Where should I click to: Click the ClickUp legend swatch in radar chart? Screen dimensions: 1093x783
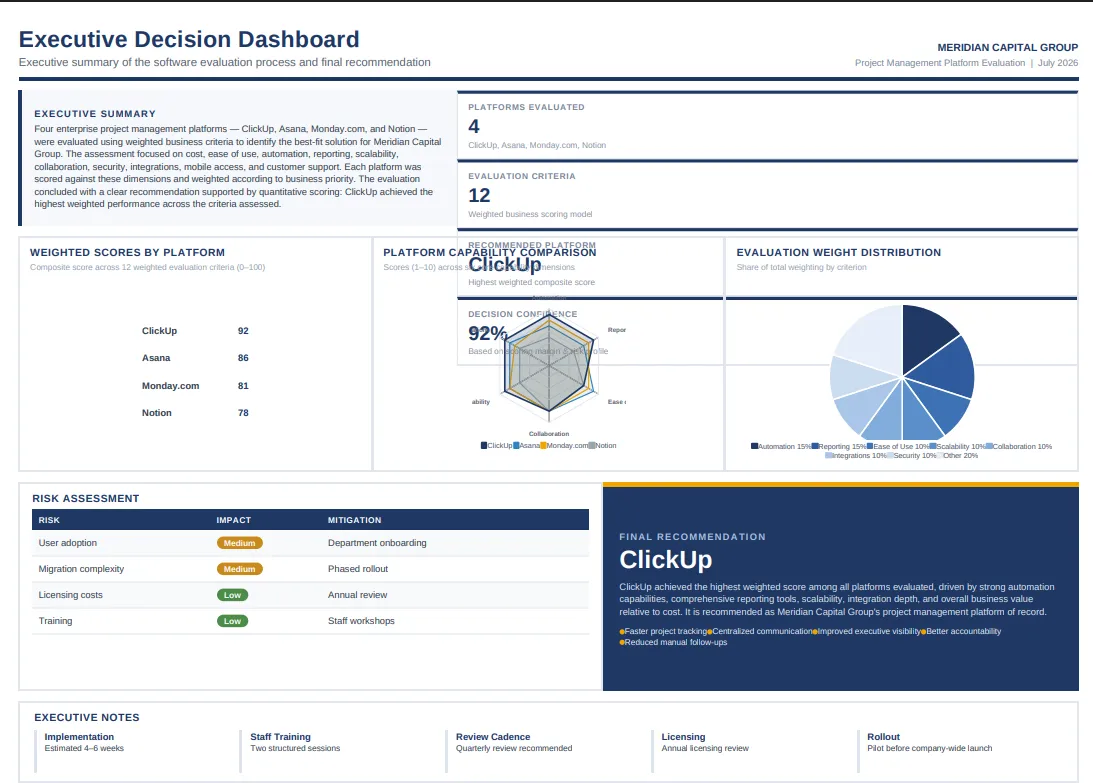(484, 446)
